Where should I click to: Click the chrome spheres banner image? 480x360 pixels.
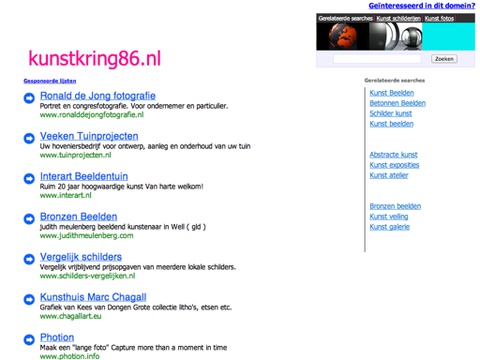396,36
